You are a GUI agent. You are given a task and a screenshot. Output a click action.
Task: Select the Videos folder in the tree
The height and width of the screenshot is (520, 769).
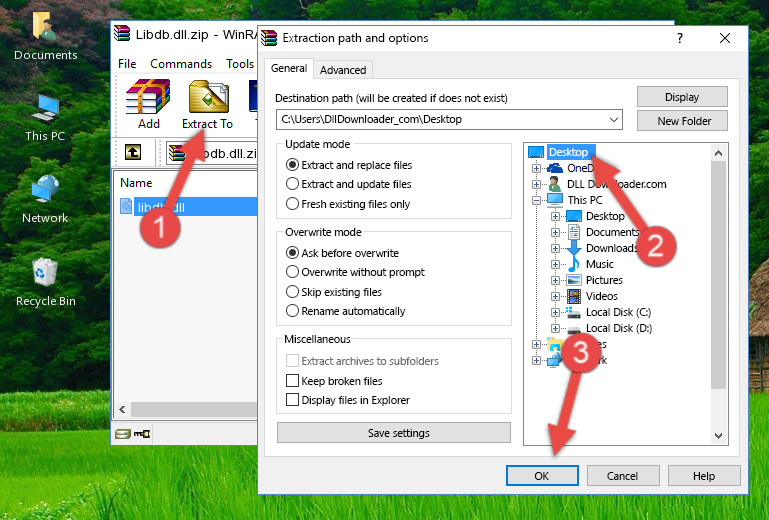click(602, 296)
